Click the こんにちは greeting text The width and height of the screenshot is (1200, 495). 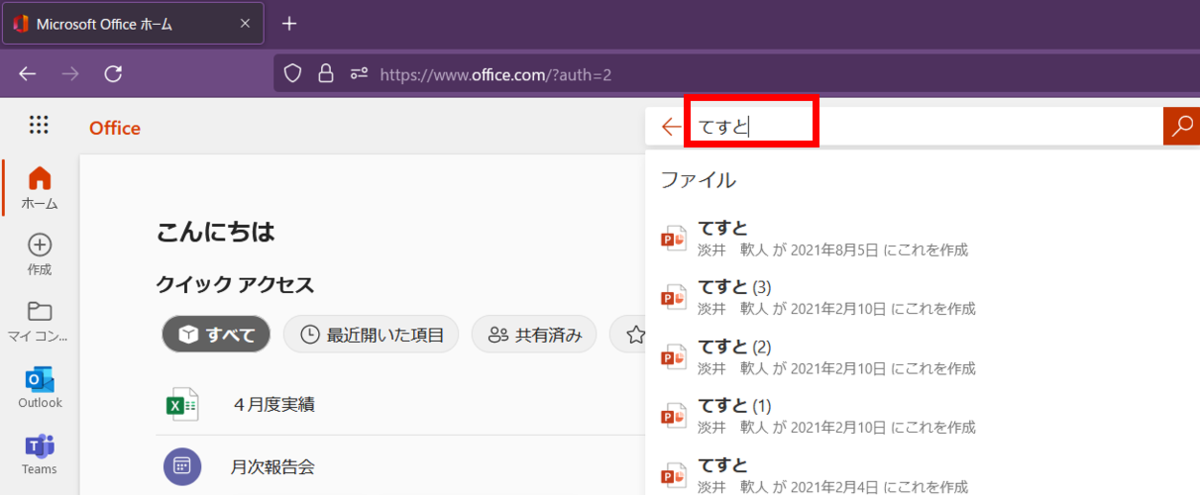pyautogui.click(x=215, y=233)
